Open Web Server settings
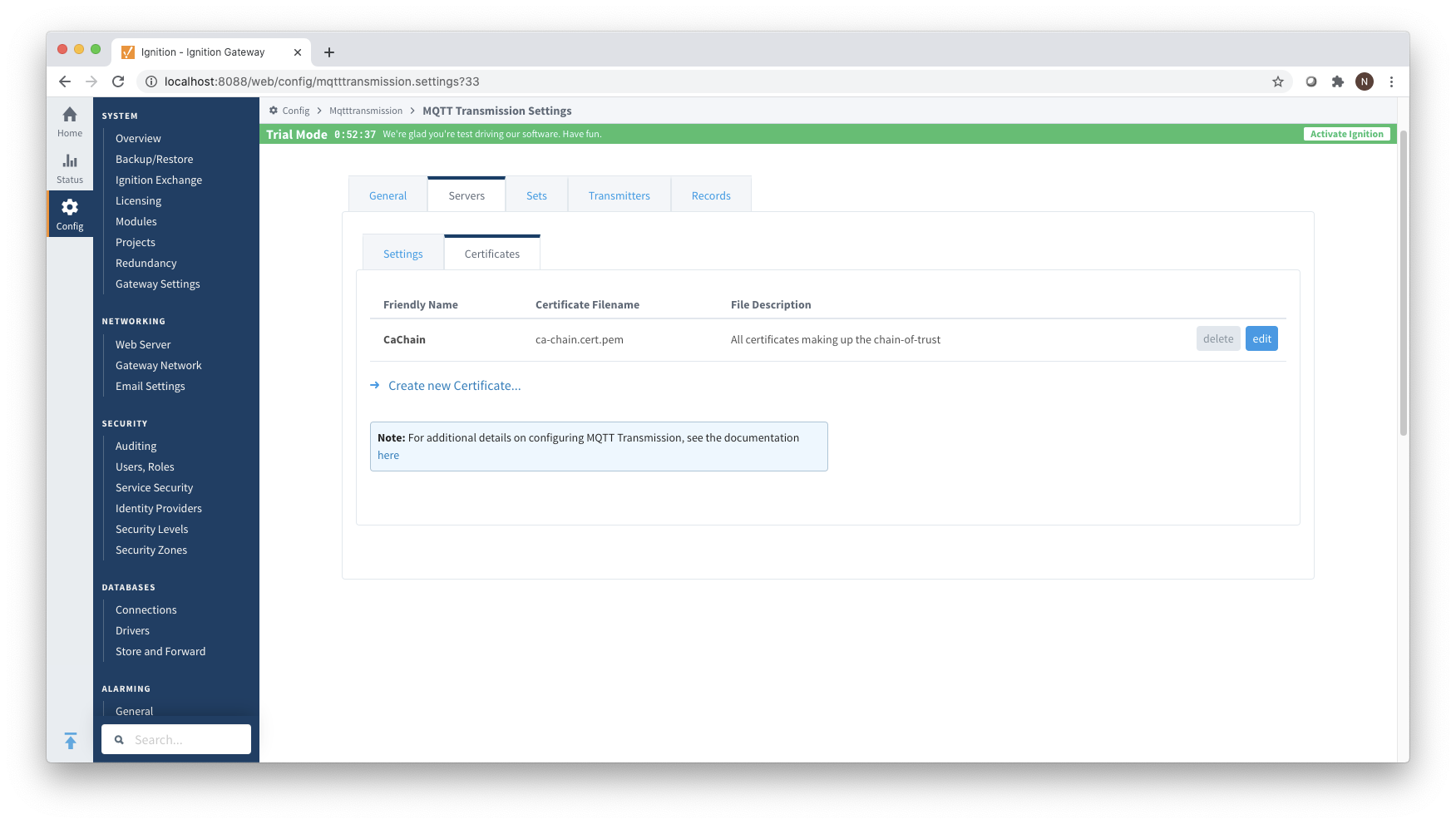The height and width of the screenshot is (824, 1456). [x=143, y=344]
